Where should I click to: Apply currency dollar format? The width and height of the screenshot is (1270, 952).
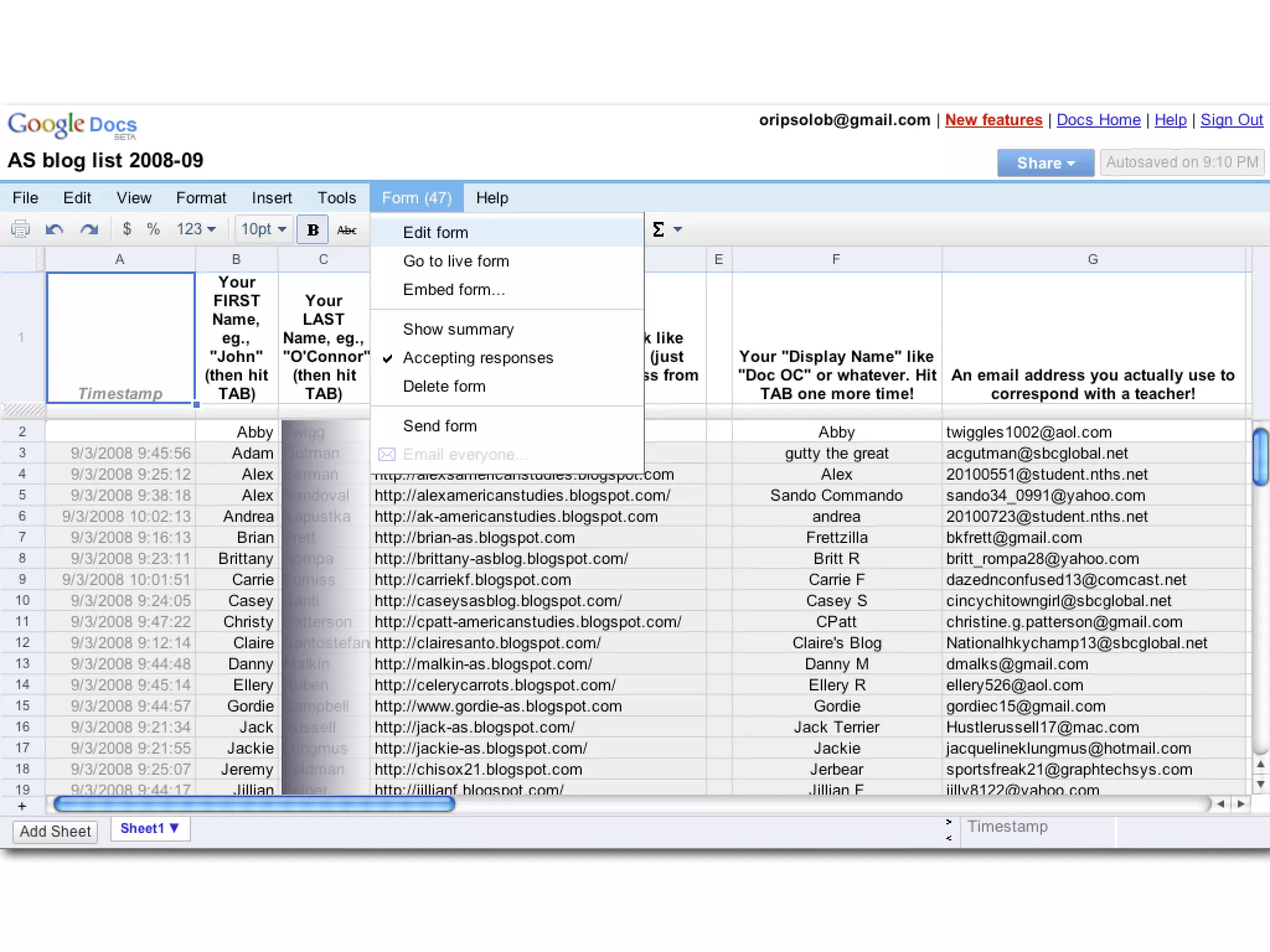(x=127, y=229)
